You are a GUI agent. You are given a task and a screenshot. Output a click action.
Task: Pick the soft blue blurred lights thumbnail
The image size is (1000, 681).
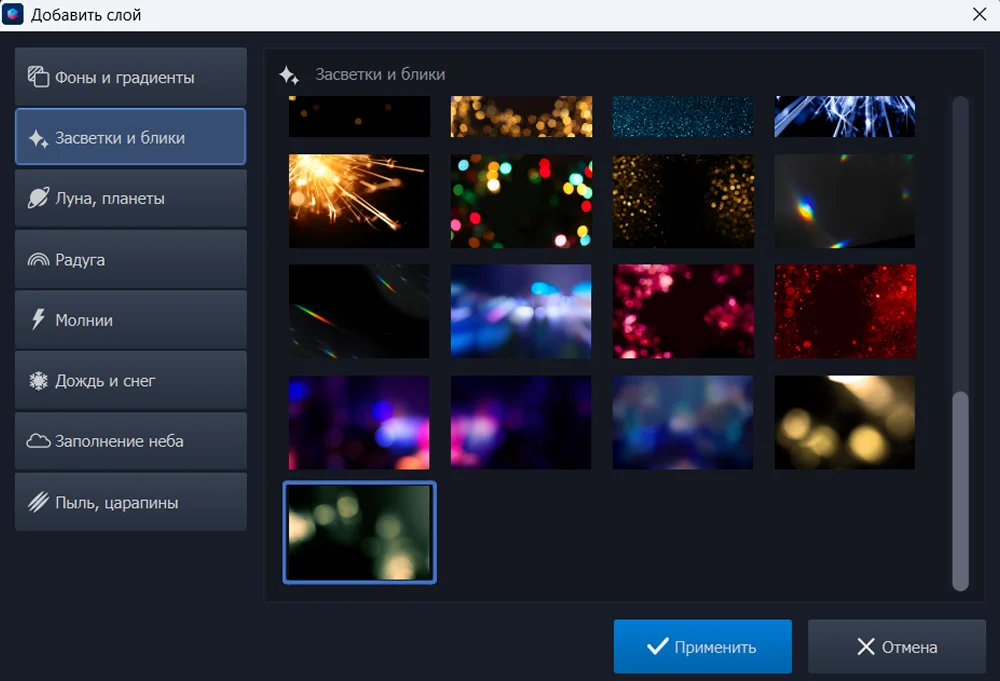(683, 422)
